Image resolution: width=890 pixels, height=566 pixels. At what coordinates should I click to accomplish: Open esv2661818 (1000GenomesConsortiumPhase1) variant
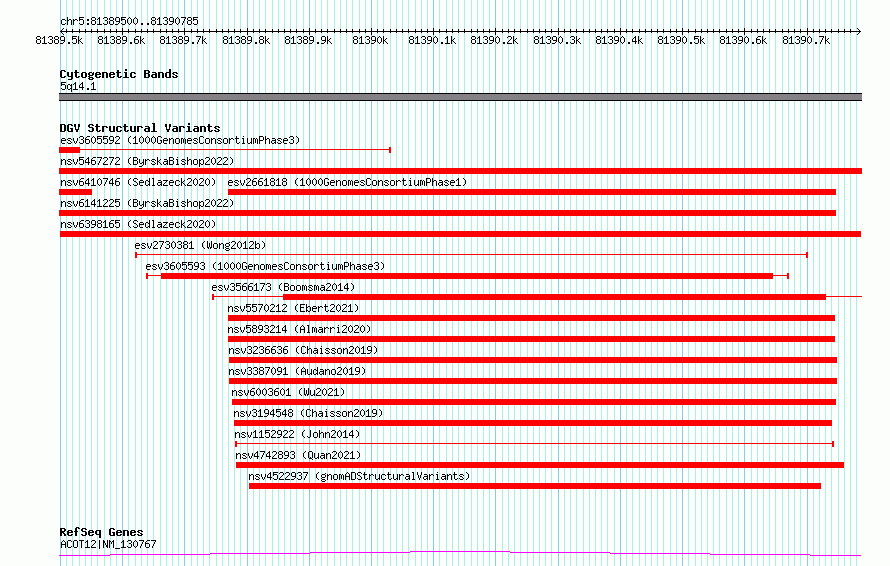pos(347,182)
